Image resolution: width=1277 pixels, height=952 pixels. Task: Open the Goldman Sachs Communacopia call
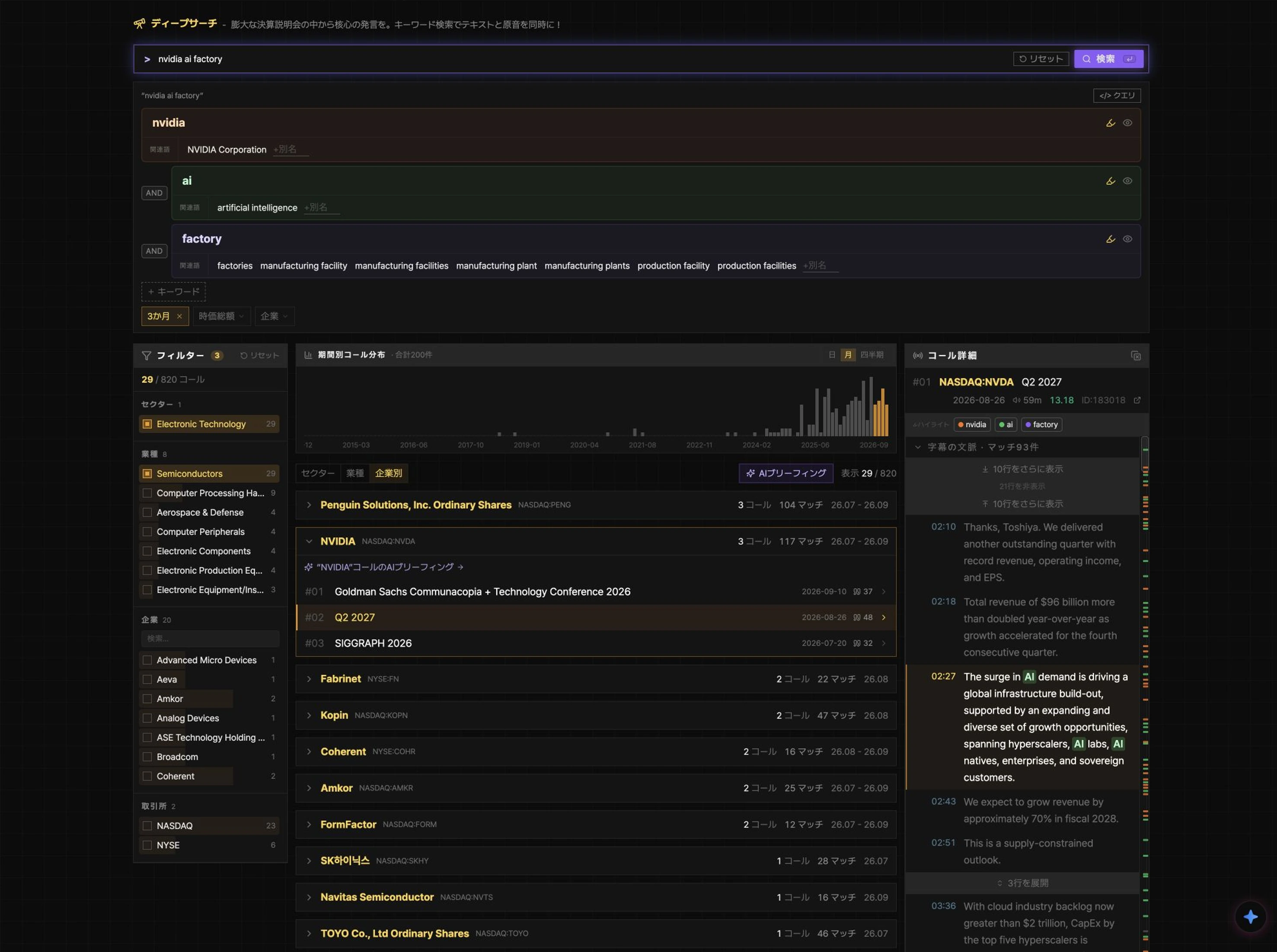[596, 592]
